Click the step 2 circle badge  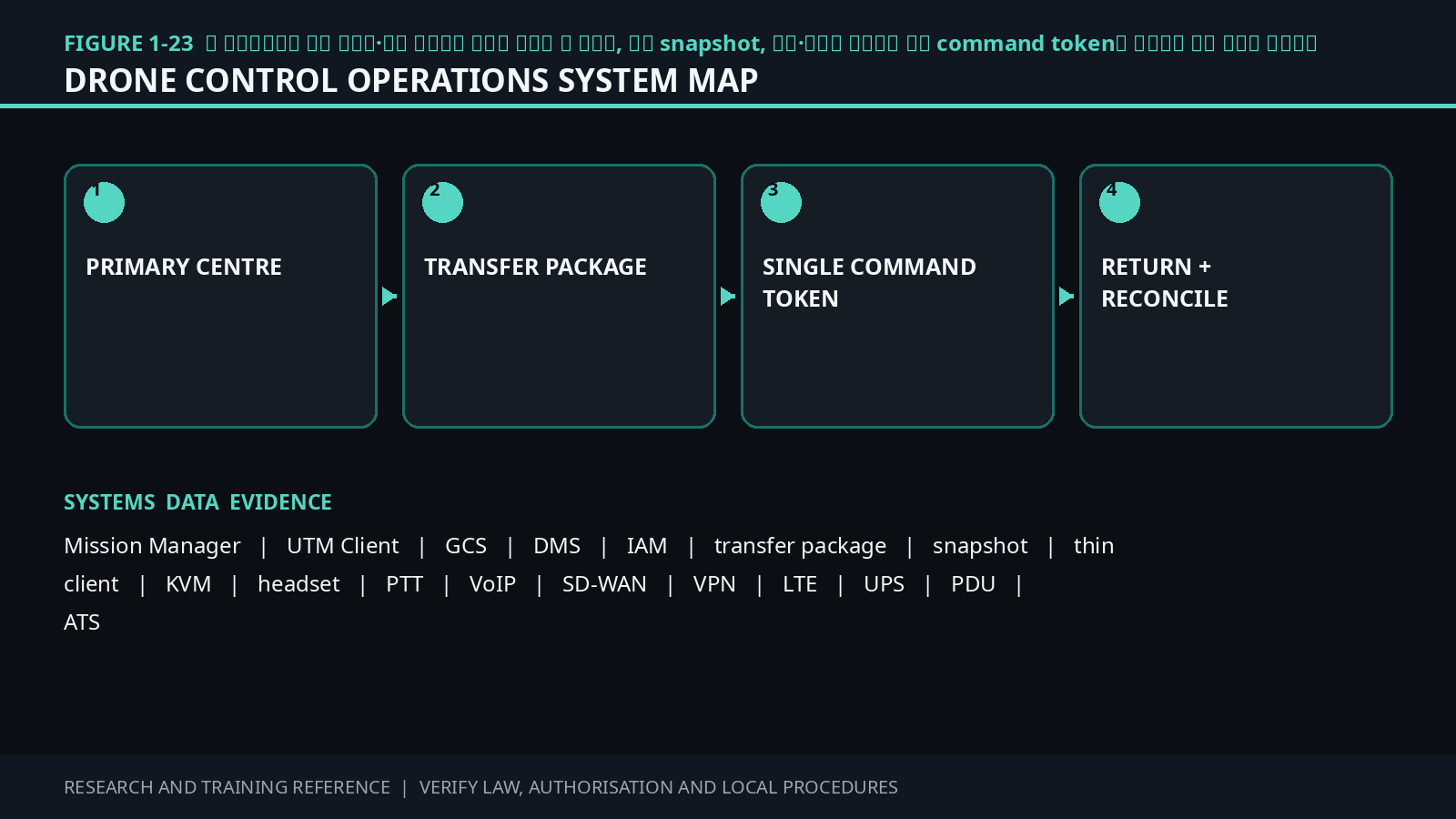tap(442, 202)
